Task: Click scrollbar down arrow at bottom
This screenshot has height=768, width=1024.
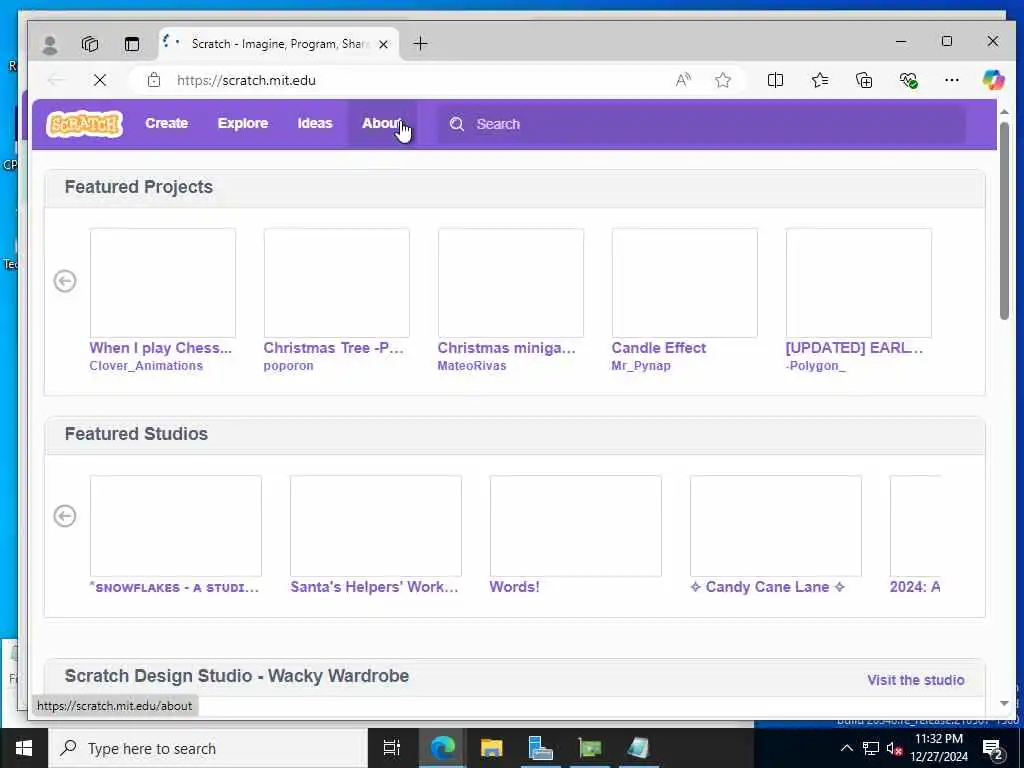Action: [x=1004, y=704]
